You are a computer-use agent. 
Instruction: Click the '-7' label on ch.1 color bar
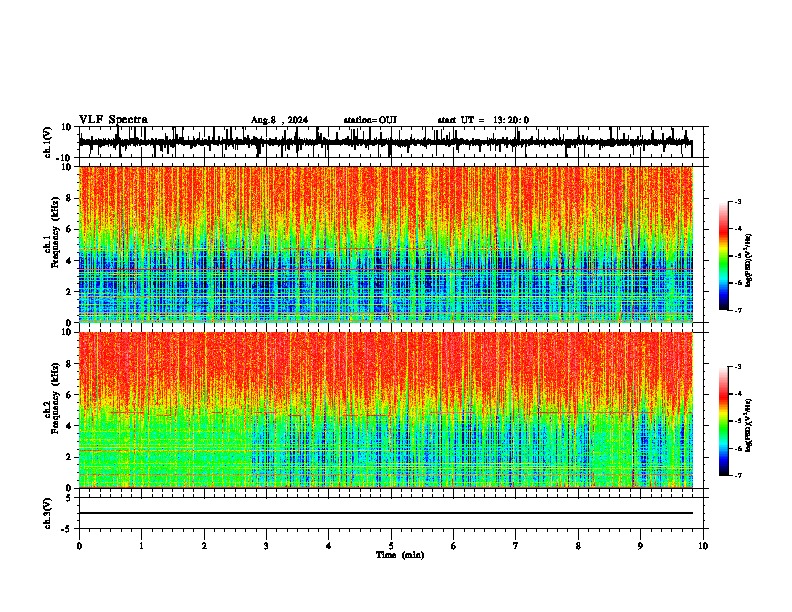pos(738,310)
